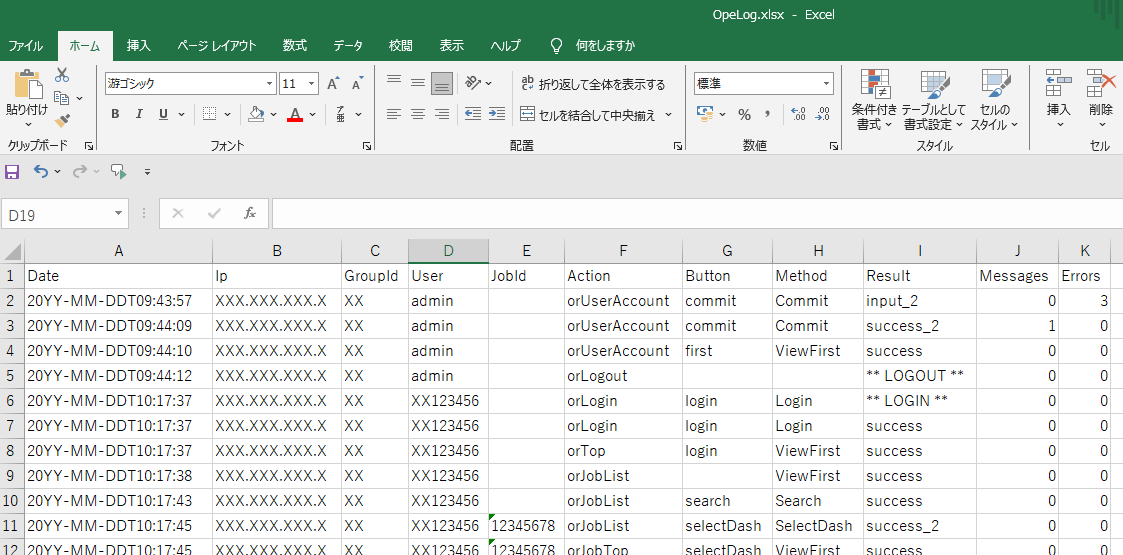Switch to the Review (校閲) tab
Viewport: 1123px width, 555px height.
(401, 46)
